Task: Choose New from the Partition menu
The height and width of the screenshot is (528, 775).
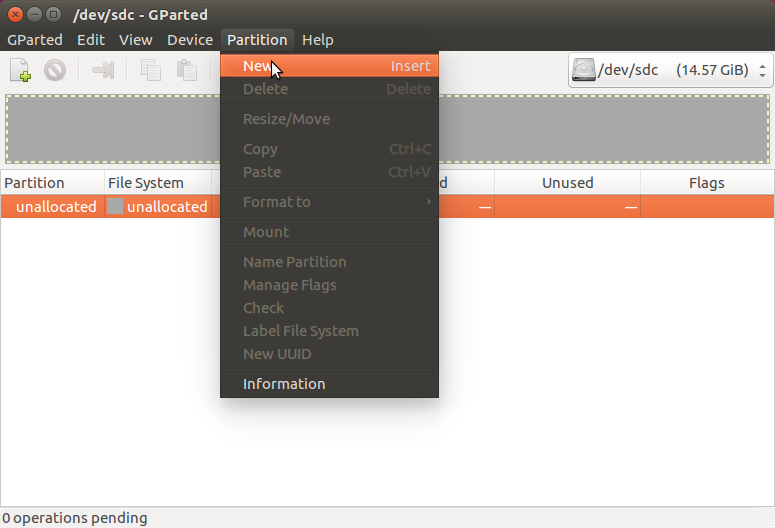Action: pos(329,66)
